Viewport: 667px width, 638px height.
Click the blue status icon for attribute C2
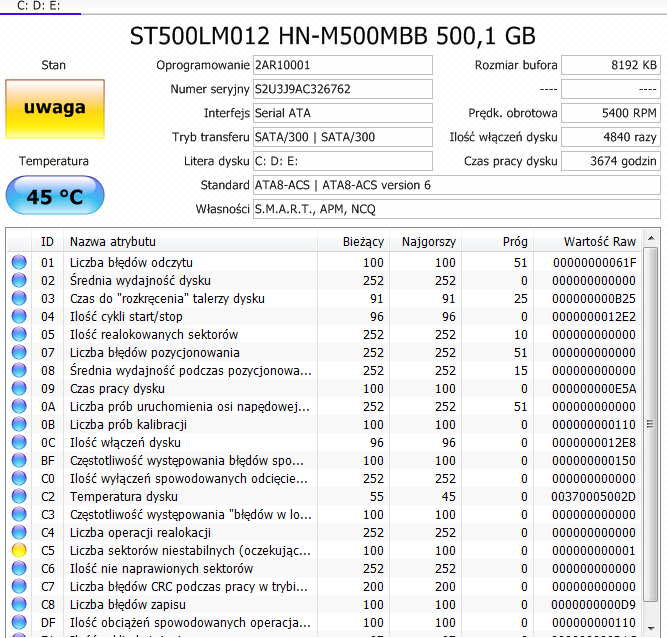click(19, 496)
